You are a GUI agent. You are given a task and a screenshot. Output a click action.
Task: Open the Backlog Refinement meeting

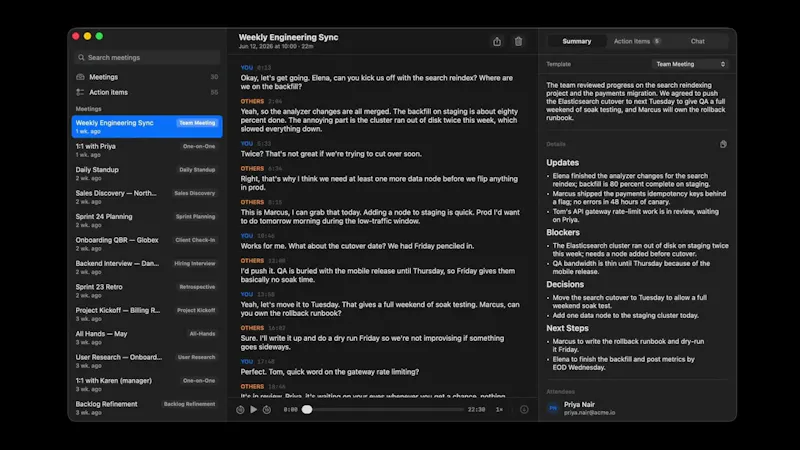(x=147, y=408)
